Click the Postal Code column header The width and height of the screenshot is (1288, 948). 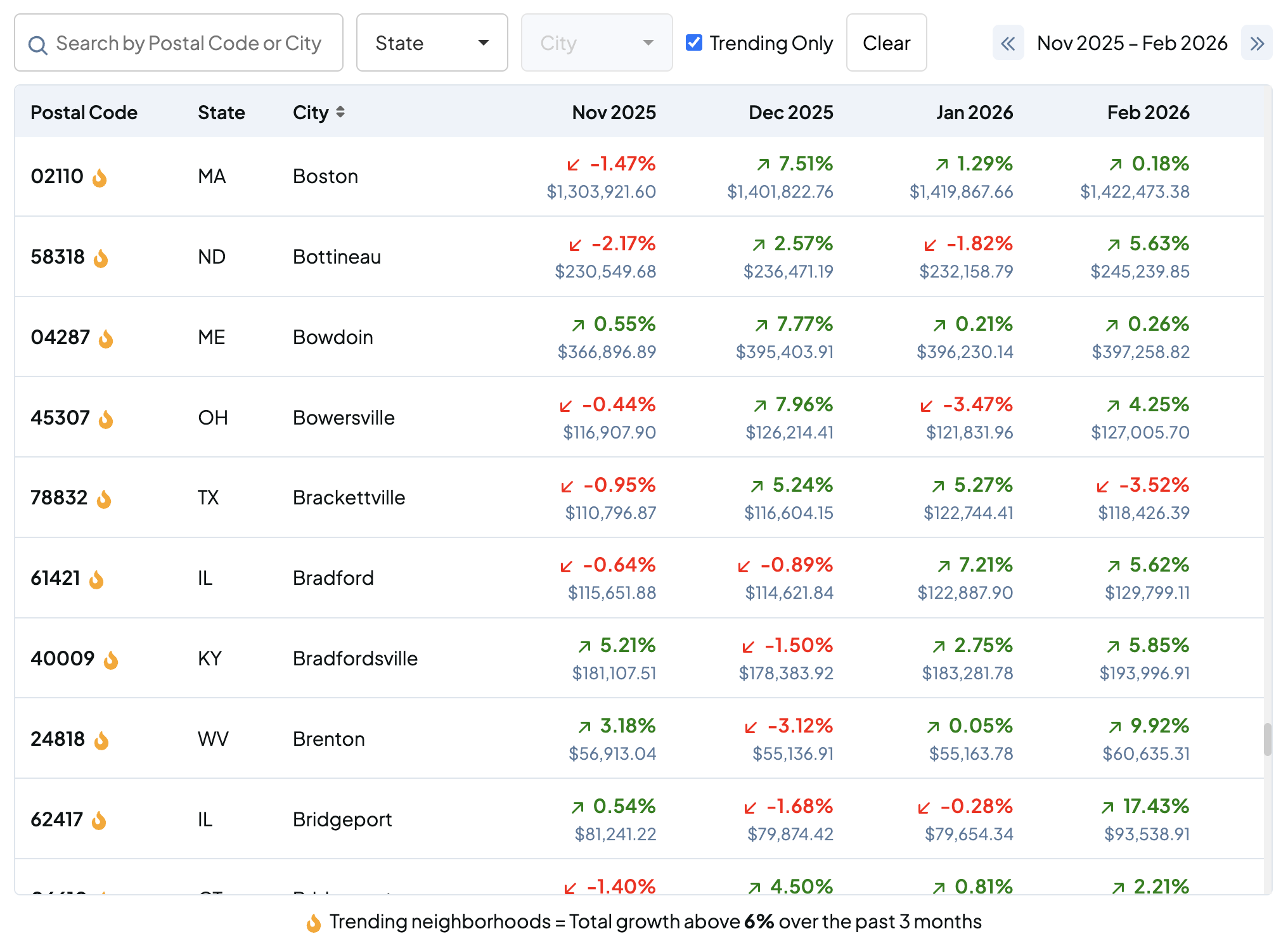84,112
